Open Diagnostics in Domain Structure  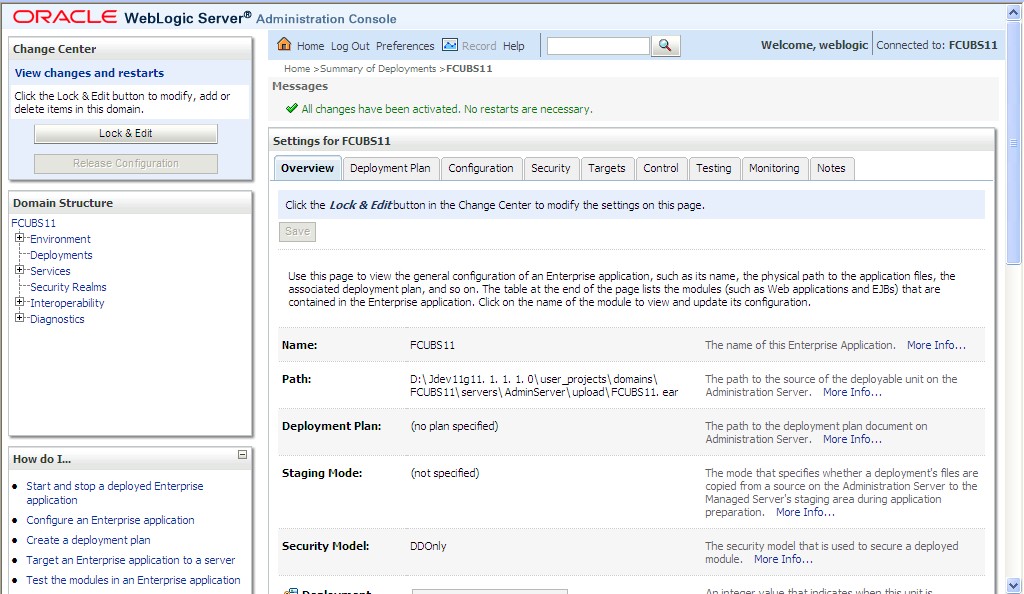[x=57, y=319]
